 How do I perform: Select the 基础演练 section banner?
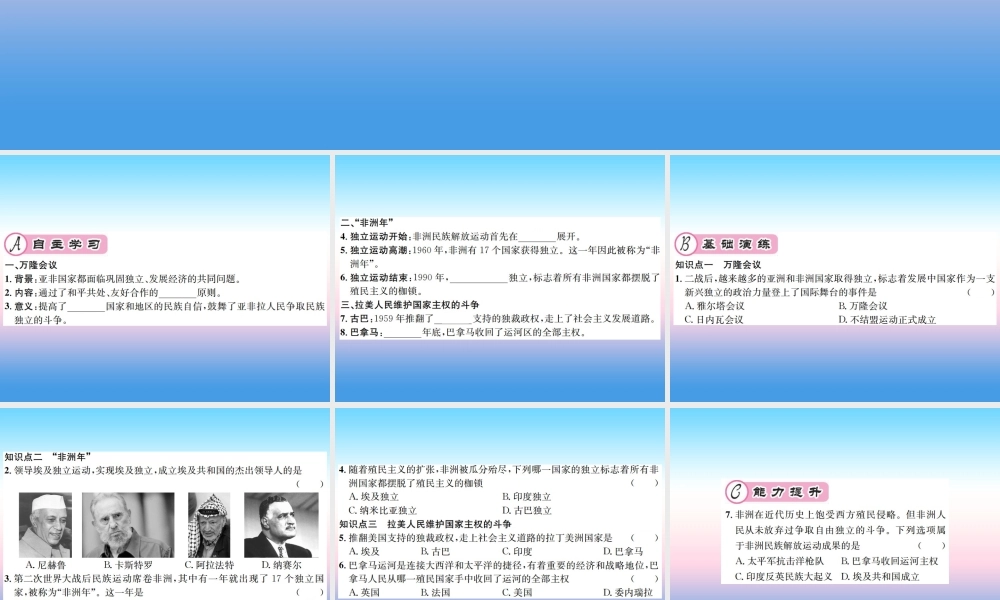[726, 244]
